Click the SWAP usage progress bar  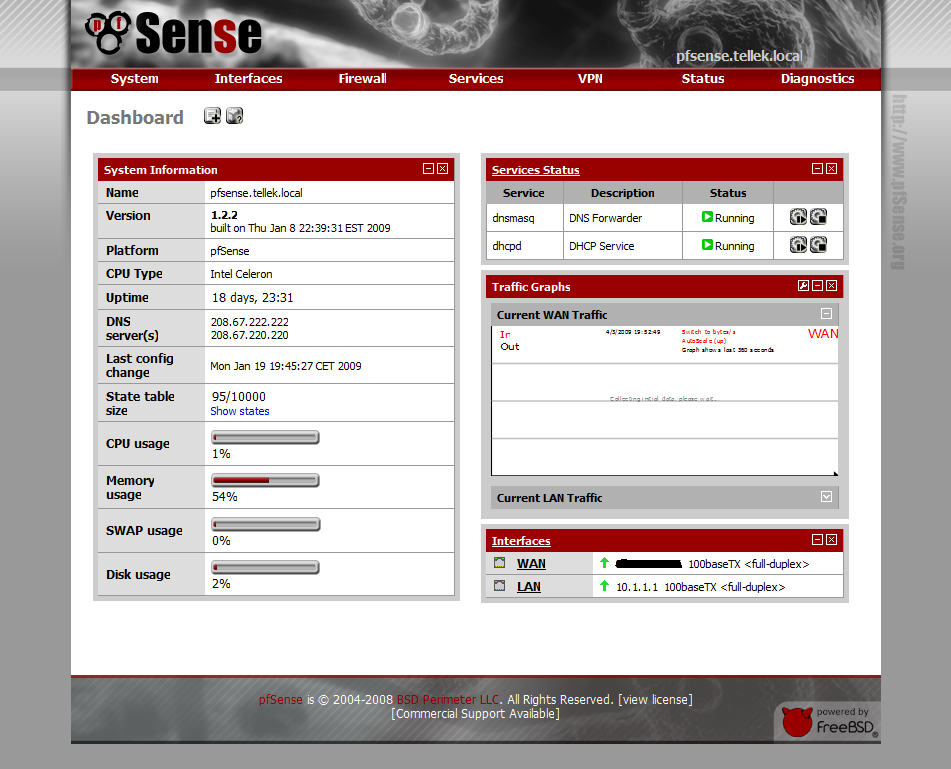pyautogui.click(x=265, y=524)
